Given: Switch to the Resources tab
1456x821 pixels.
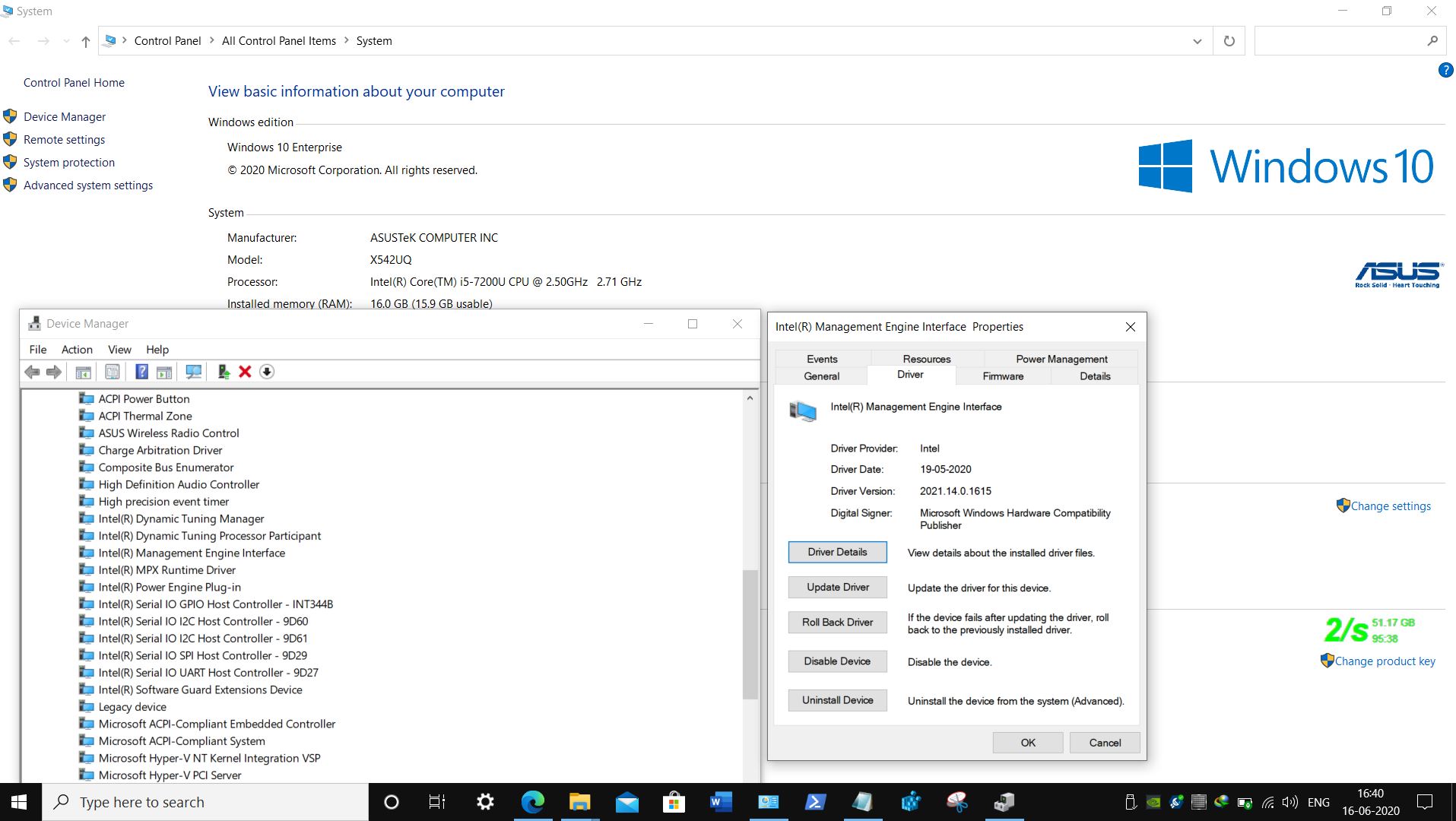Looking at the screenshot, I should tap(927, 359).
